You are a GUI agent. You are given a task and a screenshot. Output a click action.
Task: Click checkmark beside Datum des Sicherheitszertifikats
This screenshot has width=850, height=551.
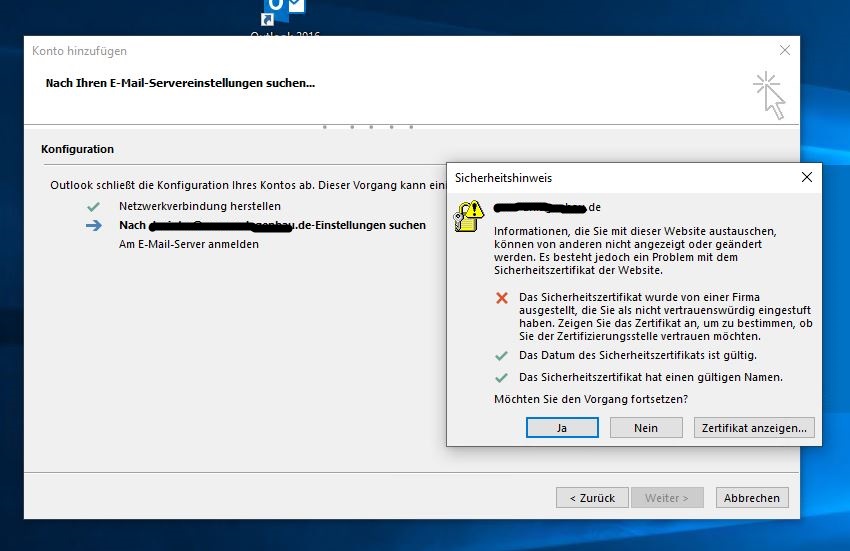click(x=501, y=356)
